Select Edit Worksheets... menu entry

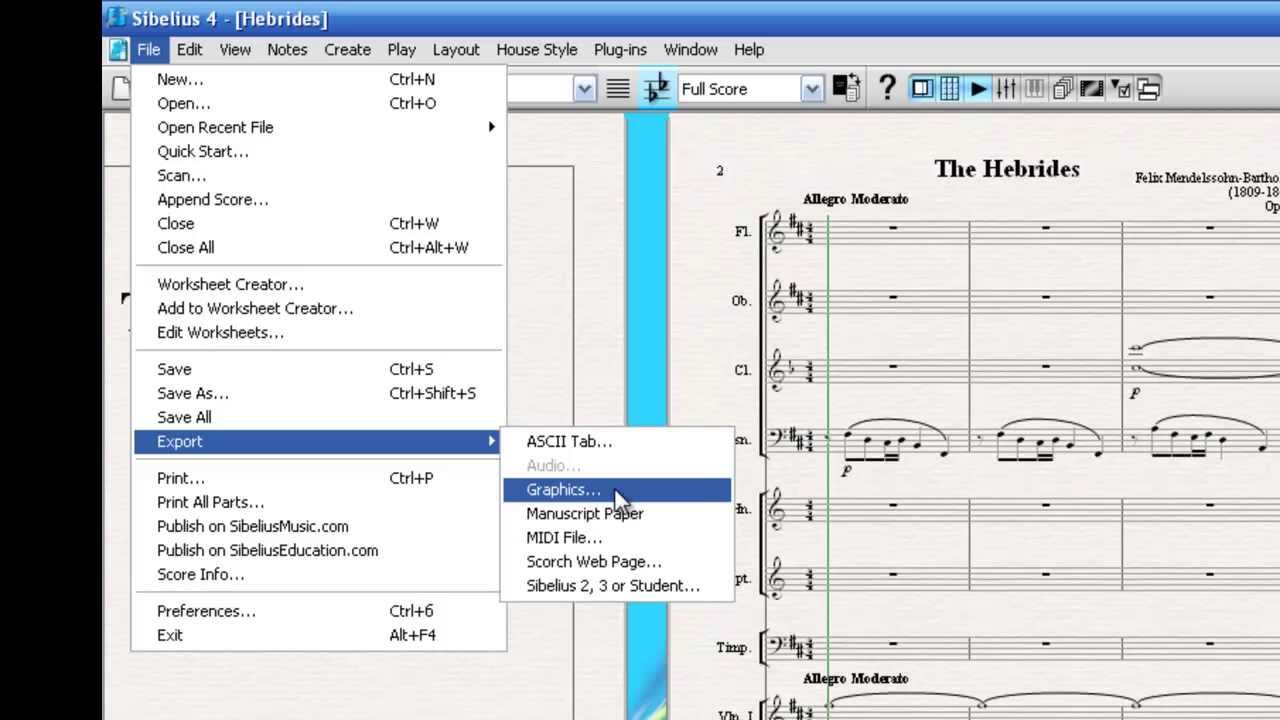[x=319, y=332]
